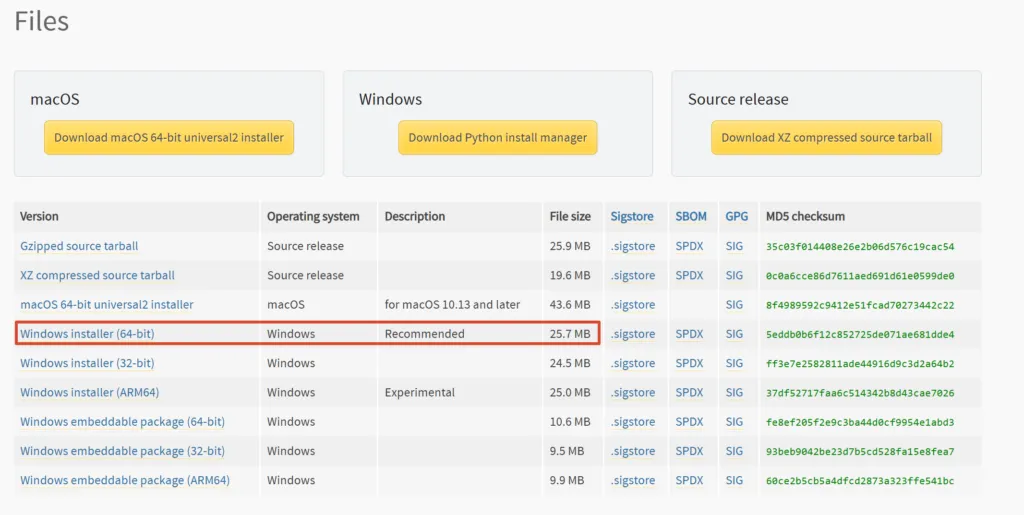Screen dimensions: 1024x515
Task: Open SIG for Windows installer (32-bit)
Action: click(734, 363)
